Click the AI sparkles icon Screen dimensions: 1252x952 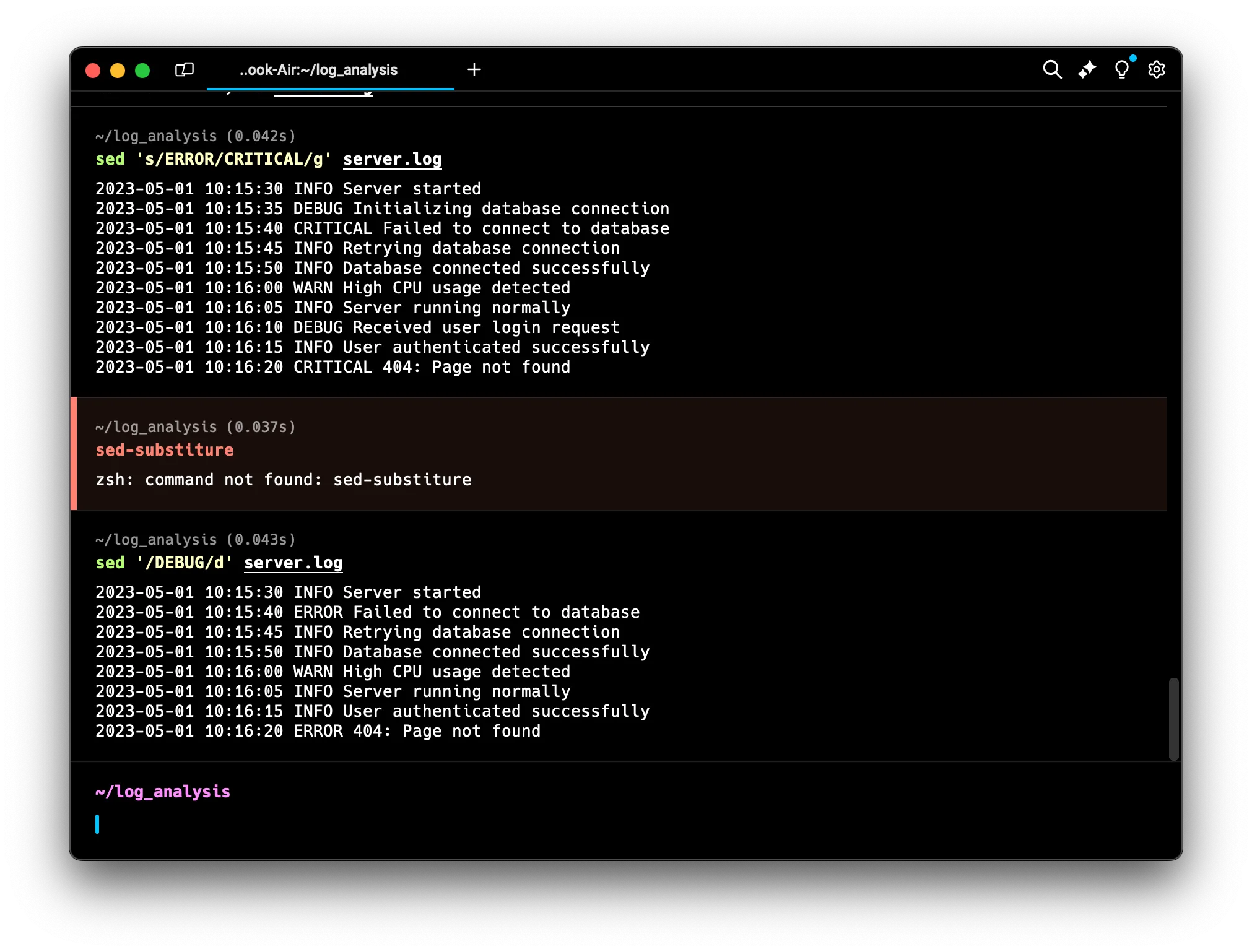click(1087, 69)
